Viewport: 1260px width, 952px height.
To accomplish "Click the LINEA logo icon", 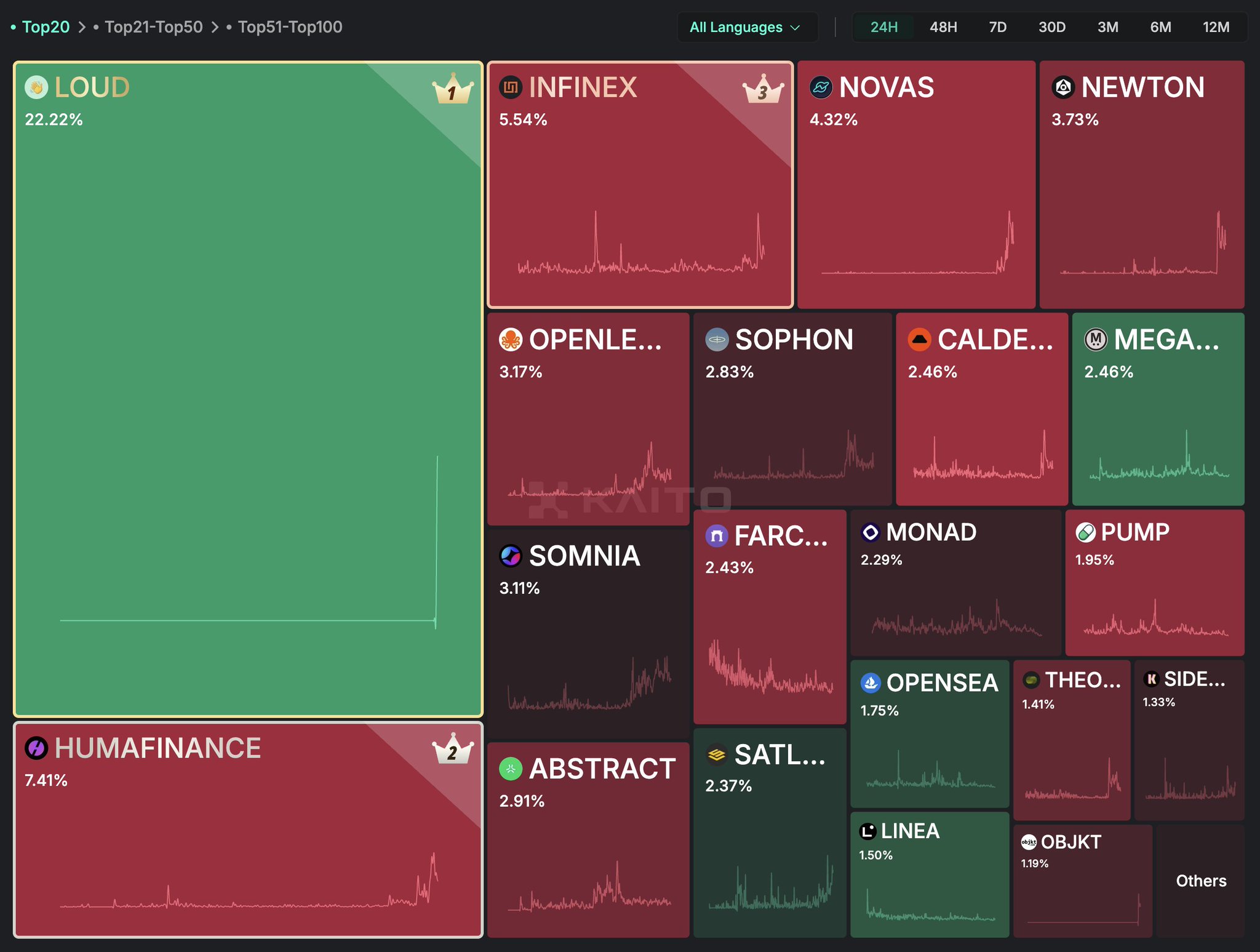I will [867, 831].
